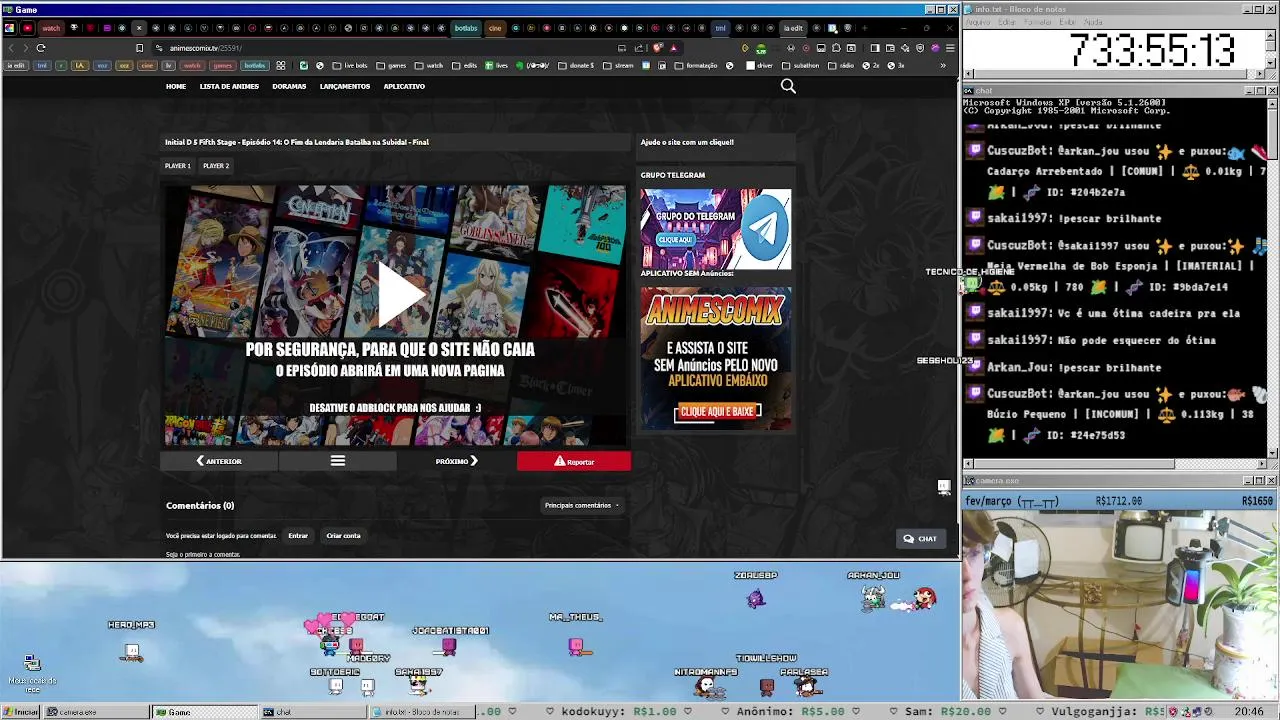Click the small floating page icon above CHAT
The height and width of the screenshot is (720, 1280).
pos(943,487)
